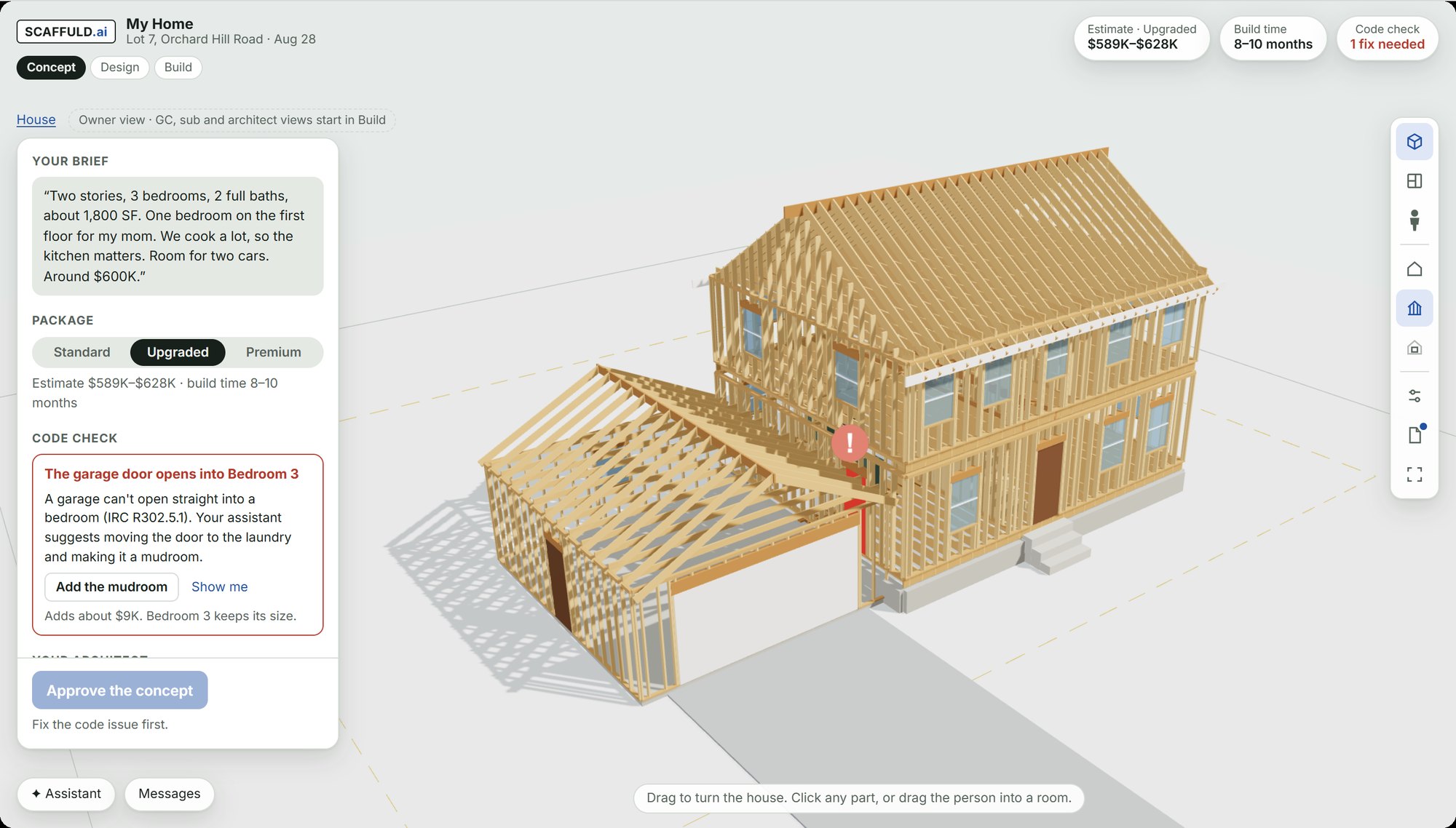Switch to the Build tab

tap(178, 68)
